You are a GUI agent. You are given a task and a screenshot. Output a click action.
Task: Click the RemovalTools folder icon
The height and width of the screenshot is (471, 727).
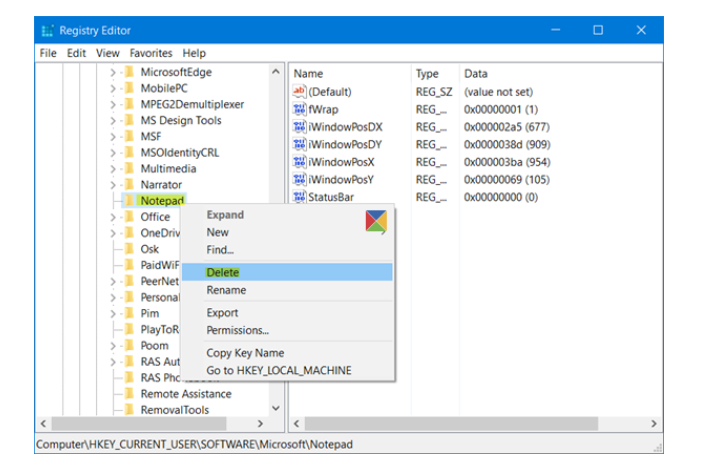[130, 410]
